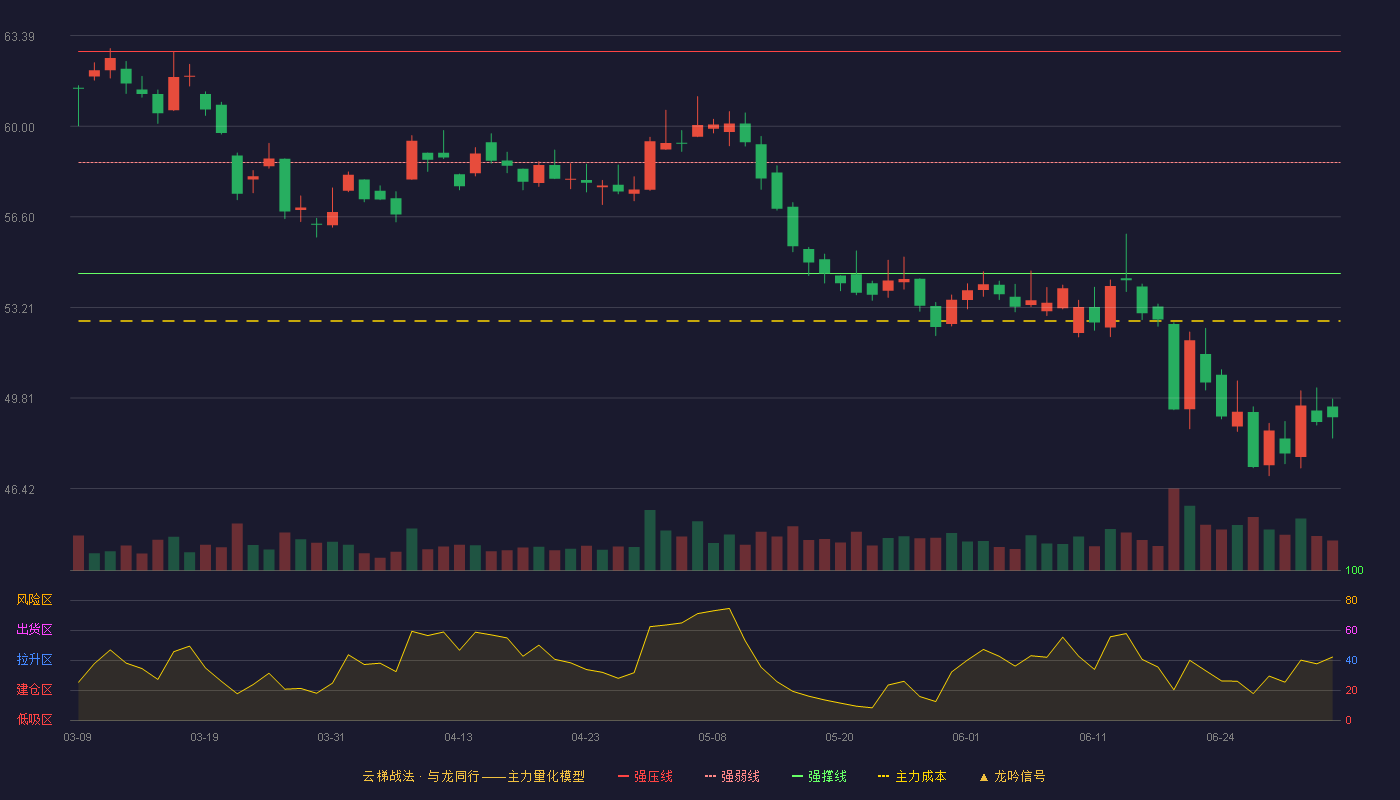The height and width of the screenshot is (800, 1400).
Task: Toggle the 强弱线 legend item
Action: pos(732,776)
